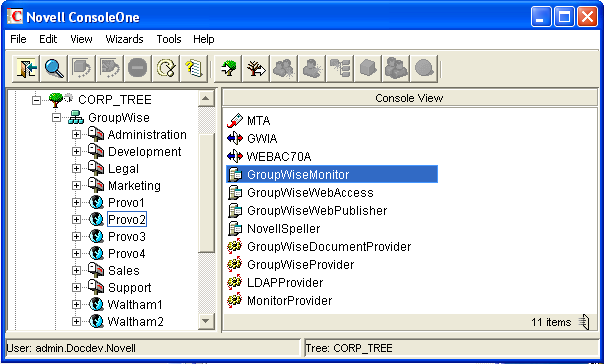Select Provo2 in the tree
The image size is (604, 364).
(127, 219)
